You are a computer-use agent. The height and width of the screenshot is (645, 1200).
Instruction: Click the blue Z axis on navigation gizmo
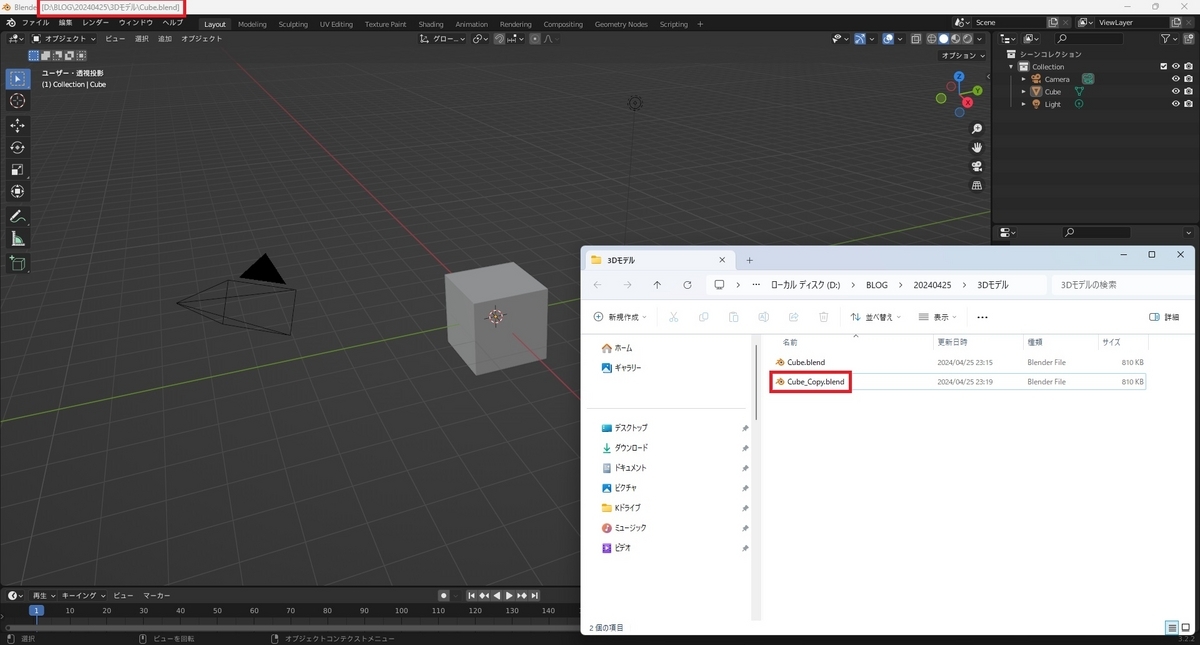(x=959, y=77)
